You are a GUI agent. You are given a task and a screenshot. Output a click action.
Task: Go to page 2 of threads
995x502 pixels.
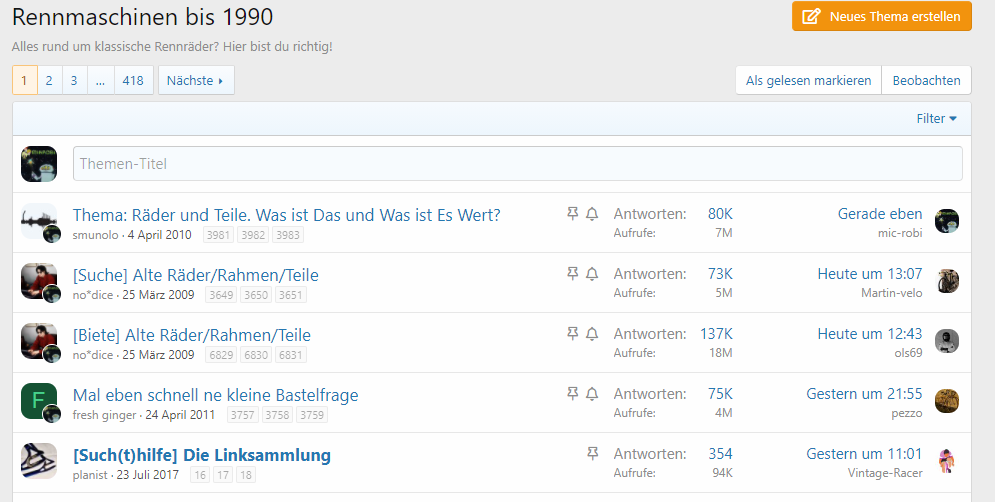click(50, 80)
